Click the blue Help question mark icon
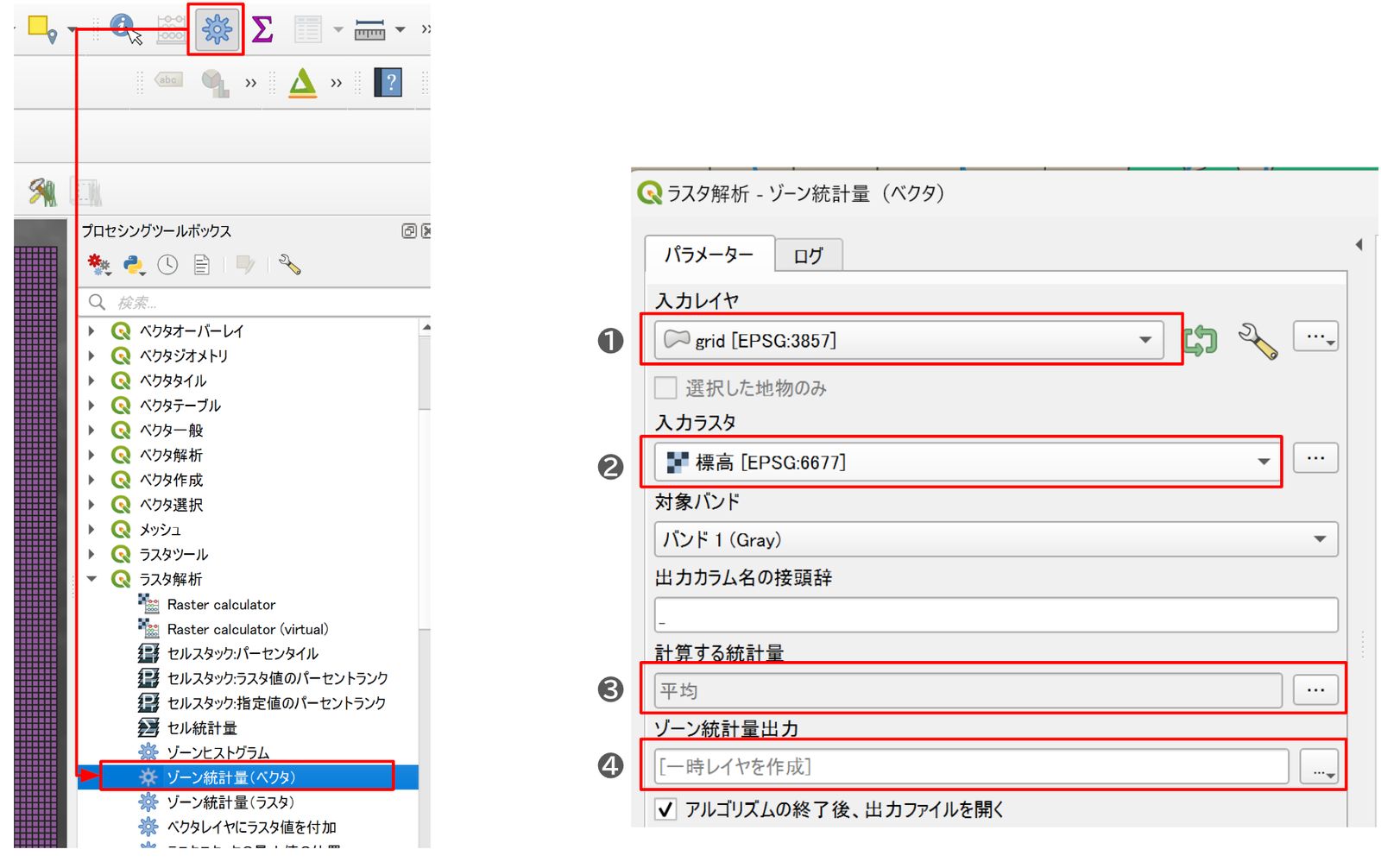1381x868 pixels. 388,83
